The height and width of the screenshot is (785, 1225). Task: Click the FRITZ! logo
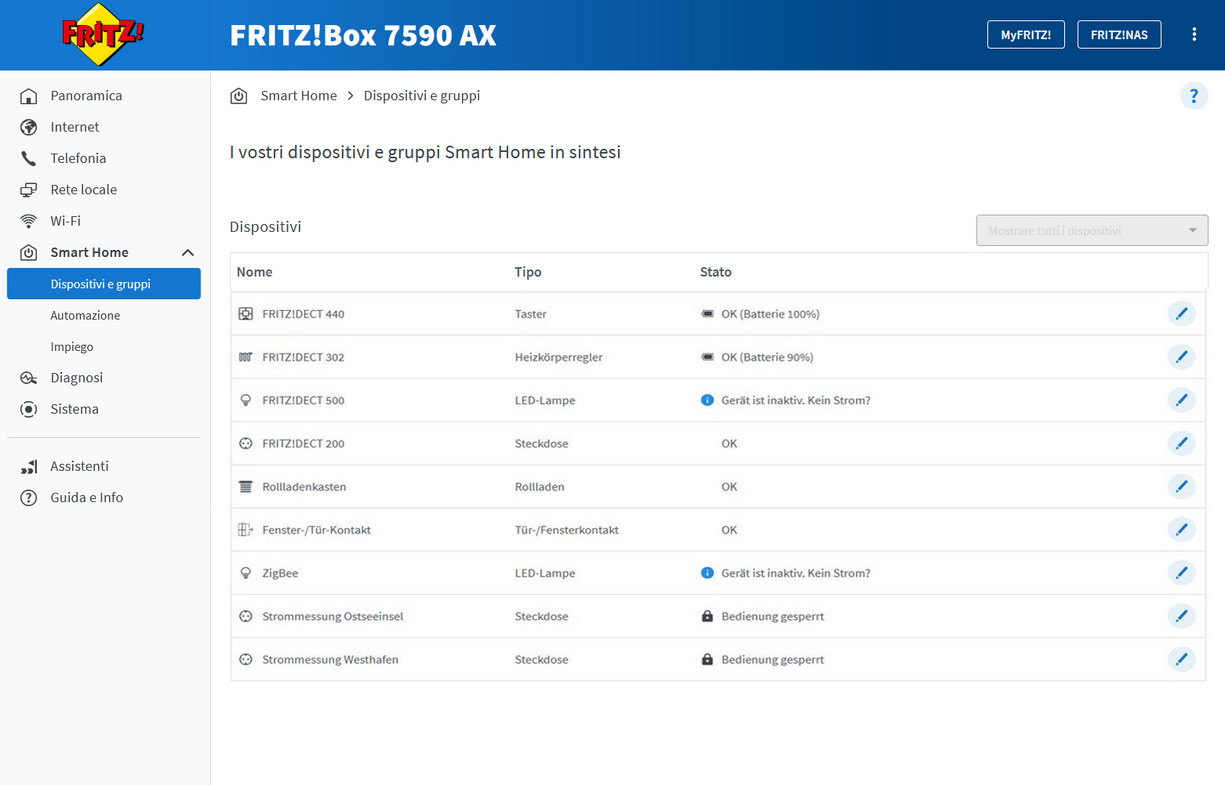(x=103, y=35)
